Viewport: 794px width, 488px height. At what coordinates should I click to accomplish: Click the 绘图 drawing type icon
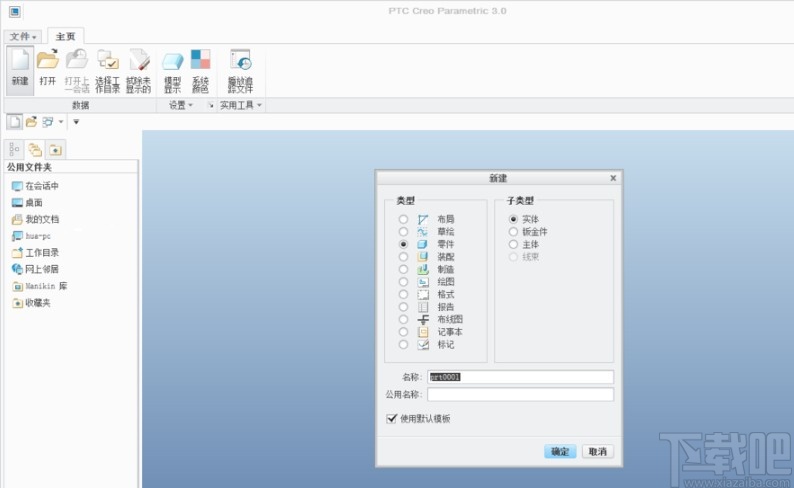pos(423,282)
